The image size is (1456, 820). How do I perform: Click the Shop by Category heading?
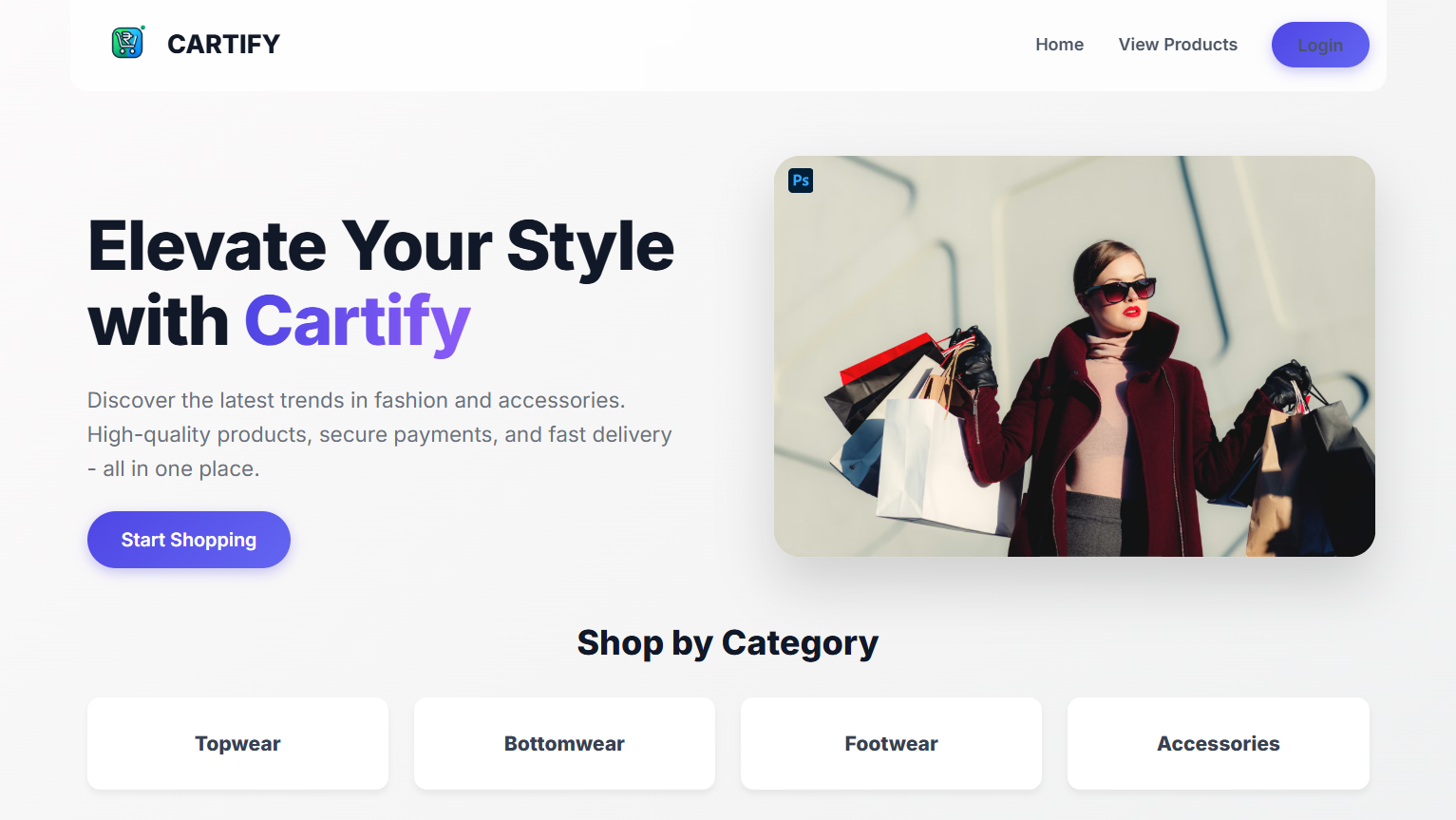click(728, 643)
